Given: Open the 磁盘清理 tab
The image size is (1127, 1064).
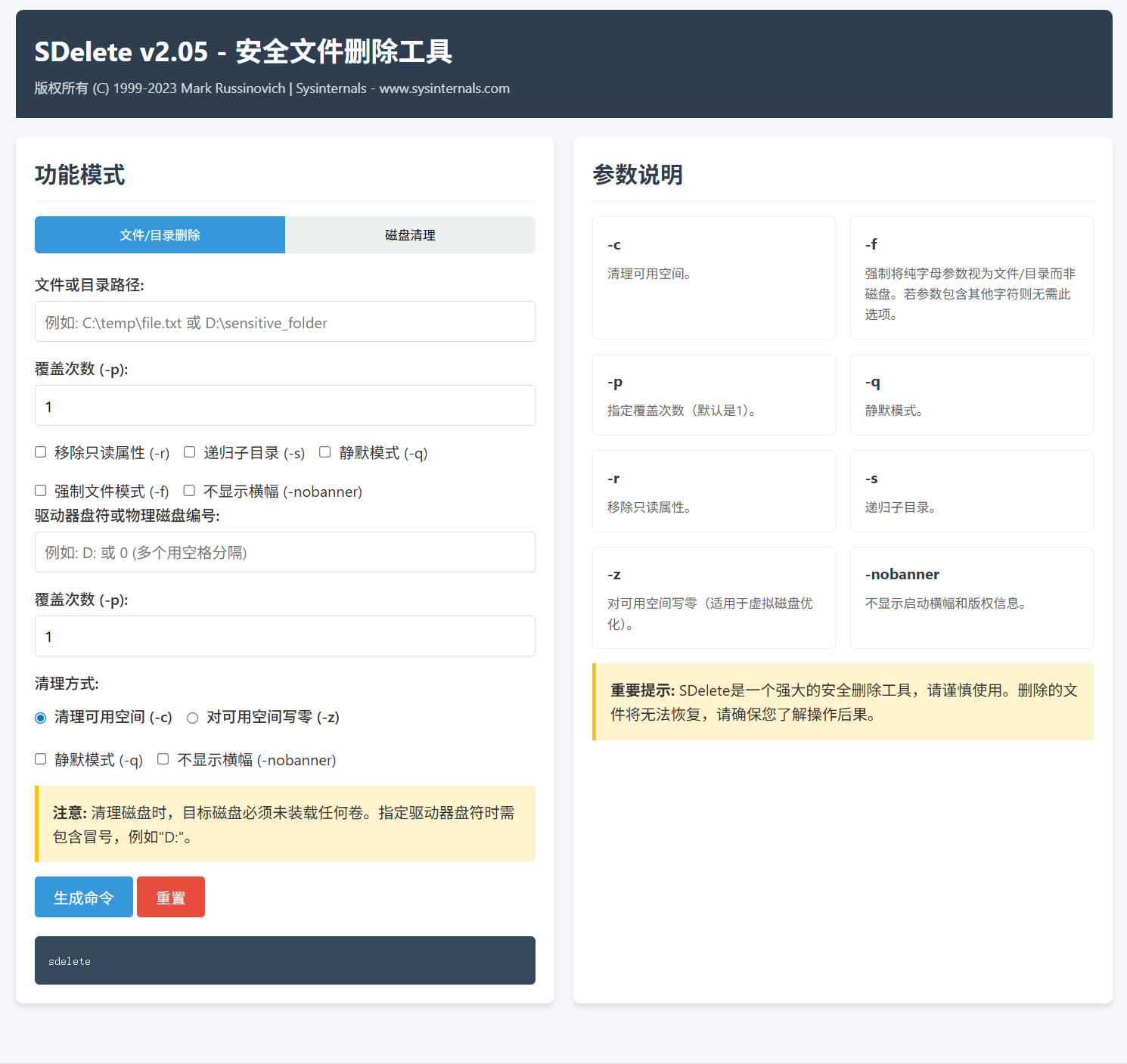Looking at the screenshot, I should point(410,235).
